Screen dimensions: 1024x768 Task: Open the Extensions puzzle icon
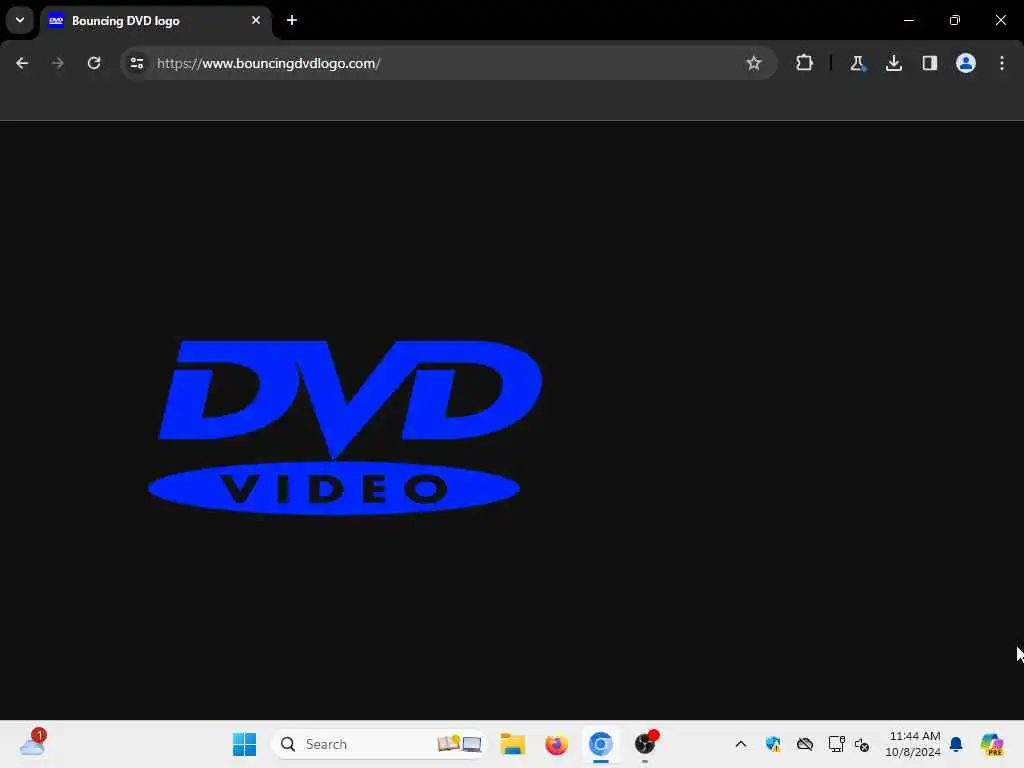(x=805, y=63)
